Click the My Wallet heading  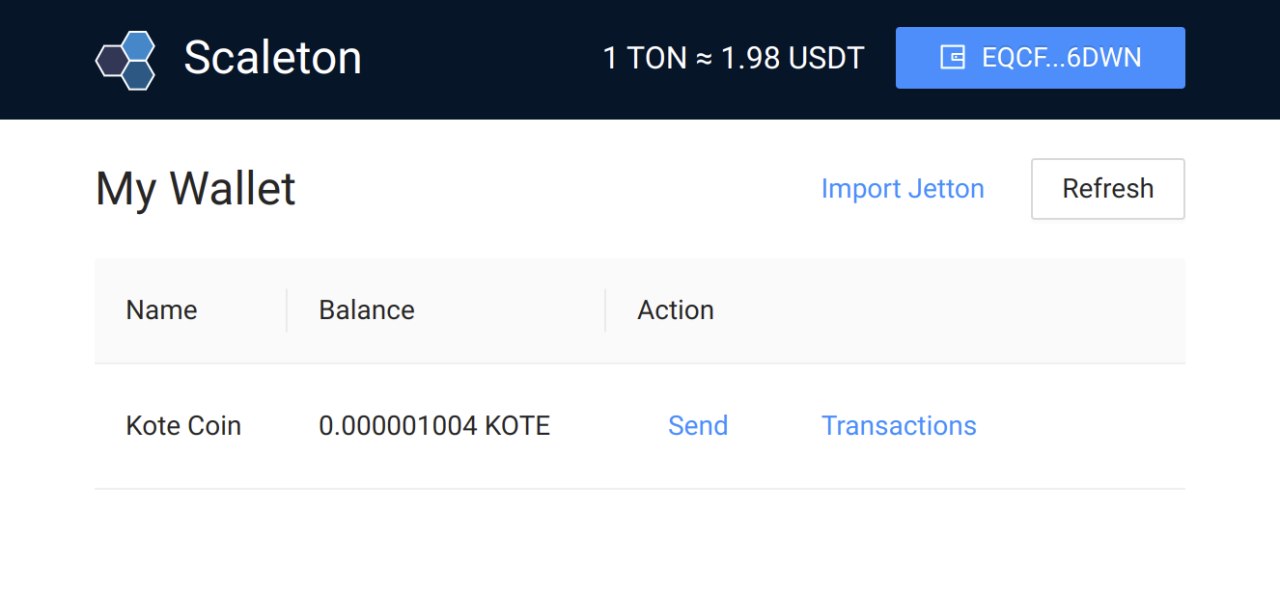[195, 188]
